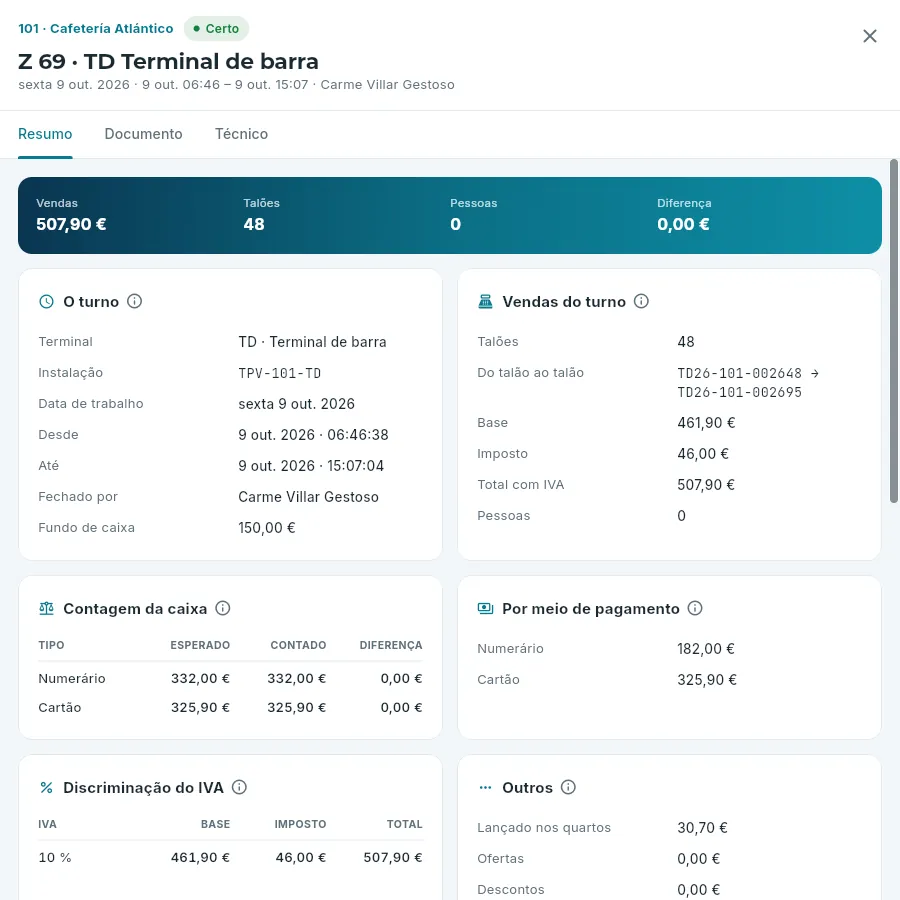Open the Técnico tab
The width and height of the screenshot is (900, 900).
click(x=241, y=134)
